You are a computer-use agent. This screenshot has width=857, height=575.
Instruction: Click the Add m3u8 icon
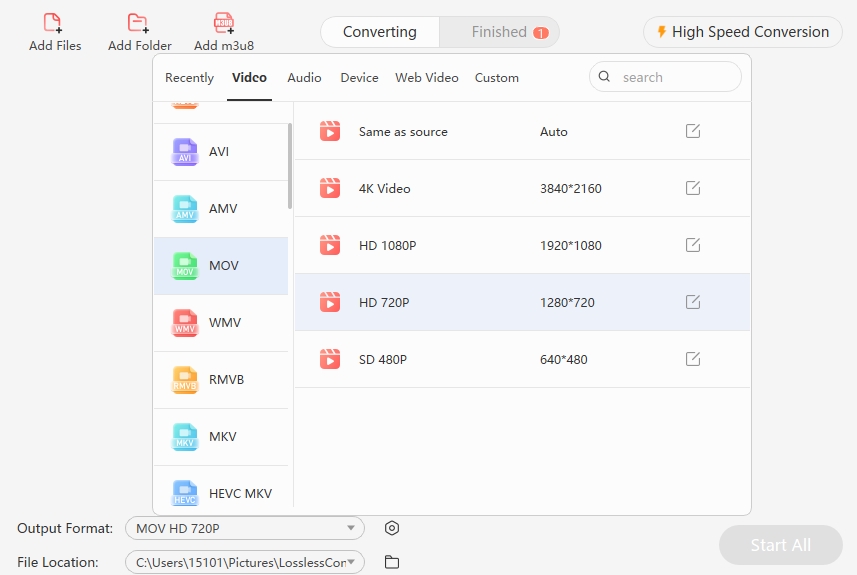coord(224,23)
